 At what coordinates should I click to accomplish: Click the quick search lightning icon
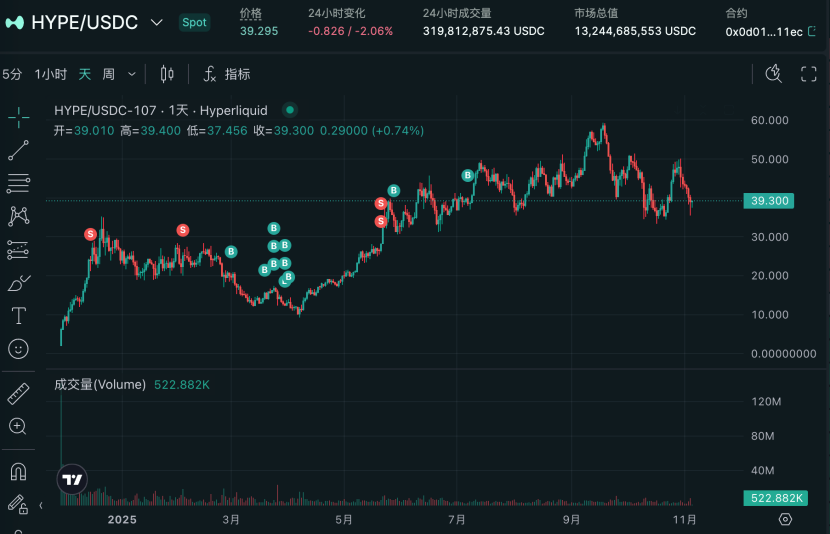point(773,74)
